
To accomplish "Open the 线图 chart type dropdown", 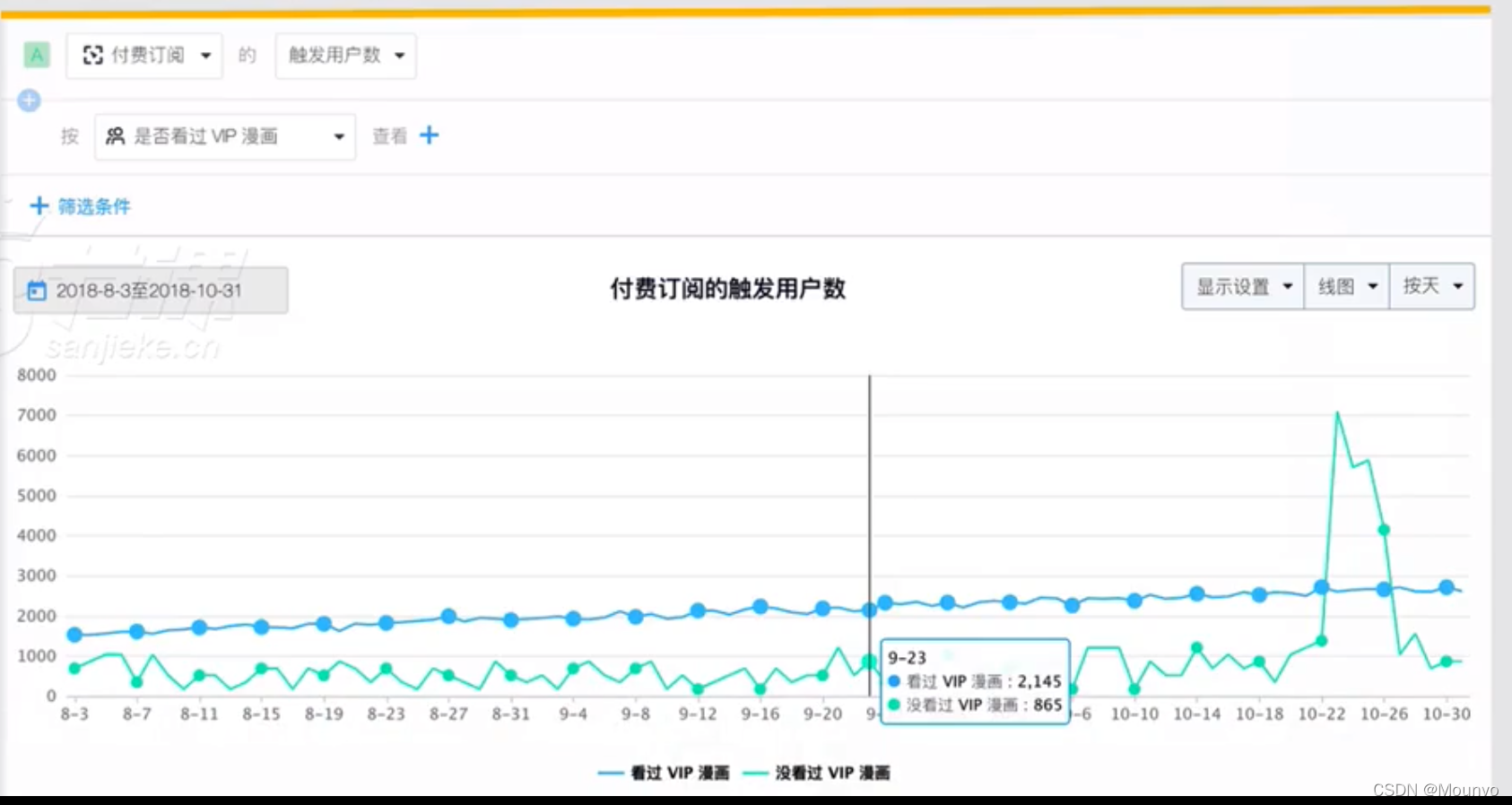I will pos(1347,286).
